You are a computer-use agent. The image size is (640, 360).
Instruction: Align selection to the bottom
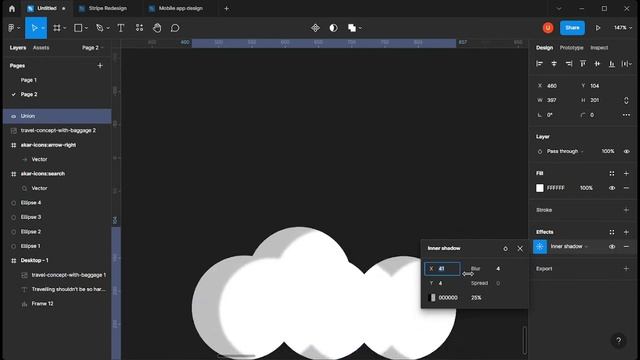click(611, 64)
